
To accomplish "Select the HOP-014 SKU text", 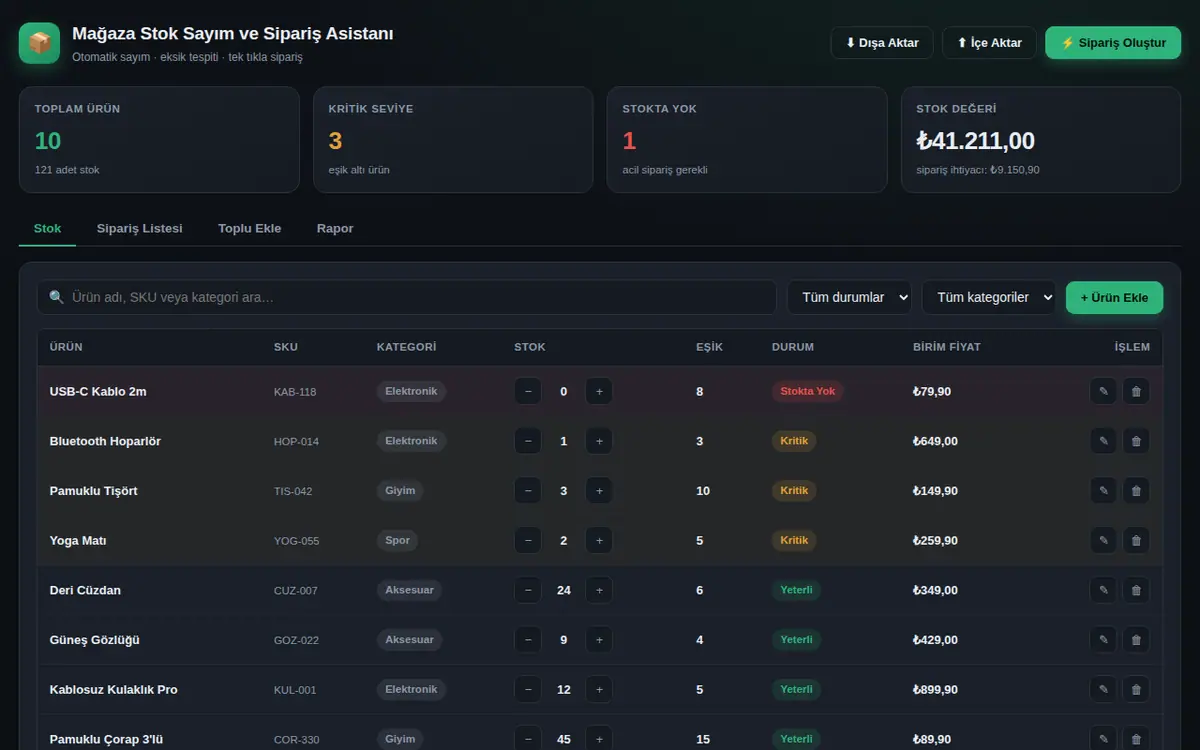I will coord(296,442).
